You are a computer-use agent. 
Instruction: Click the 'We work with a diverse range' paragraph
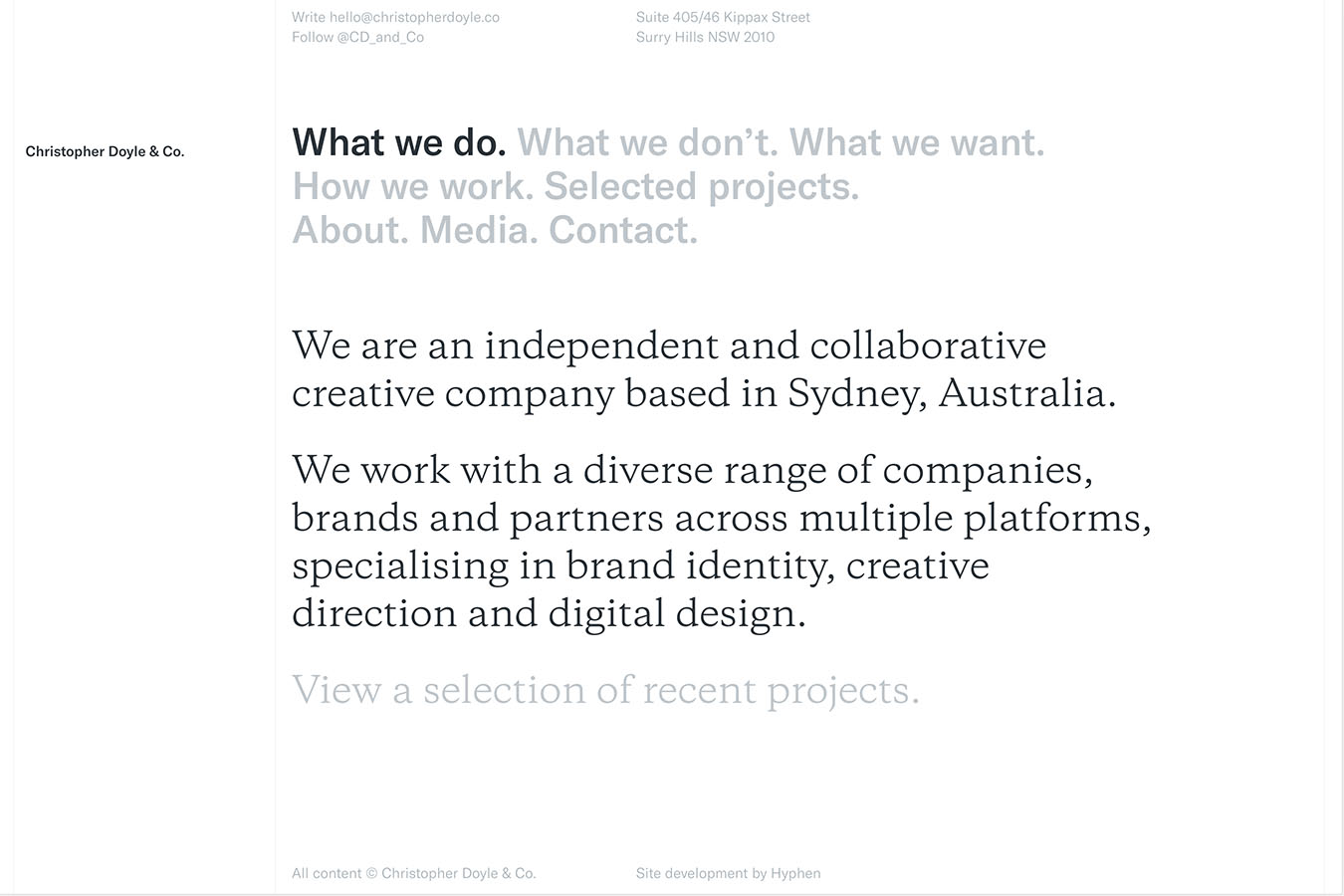pos(722,542)
